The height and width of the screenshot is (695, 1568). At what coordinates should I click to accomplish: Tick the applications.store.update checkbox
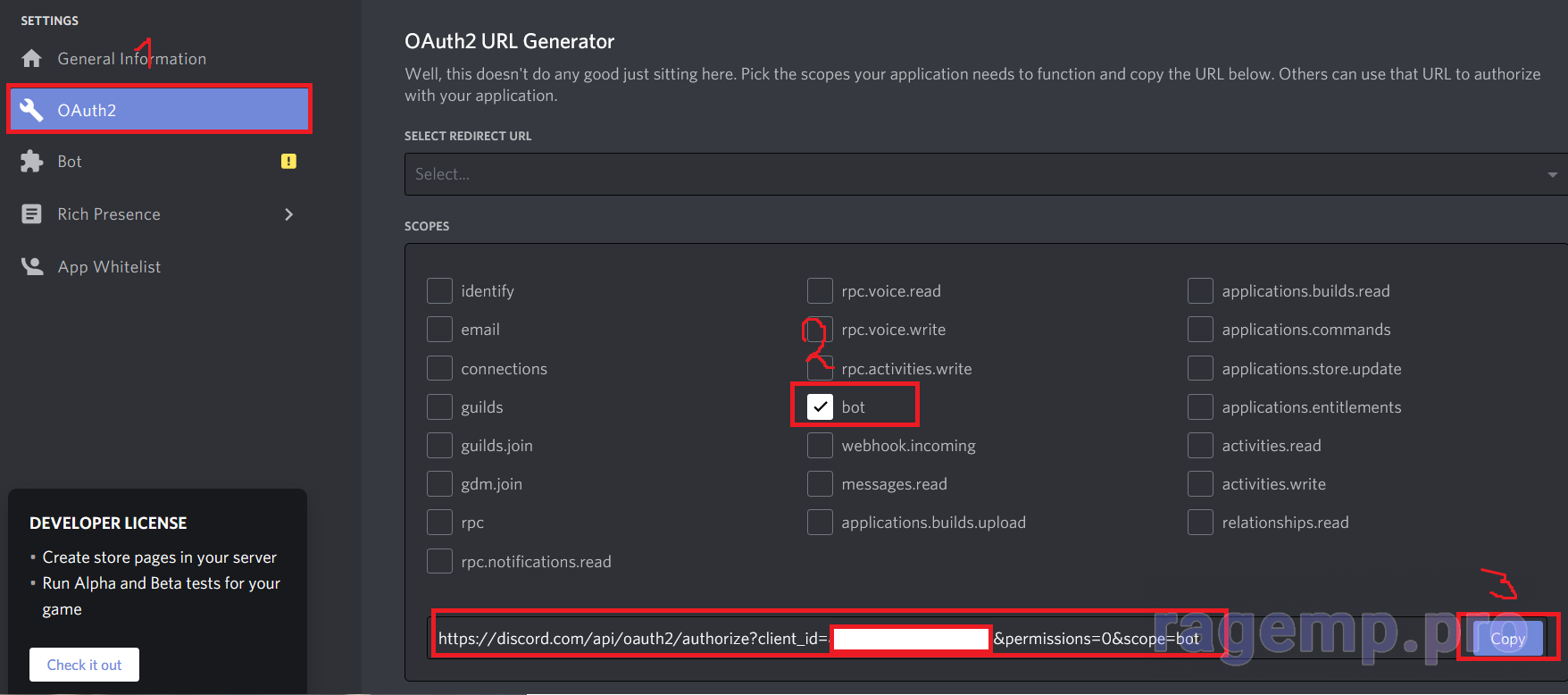click(1200, 369)
